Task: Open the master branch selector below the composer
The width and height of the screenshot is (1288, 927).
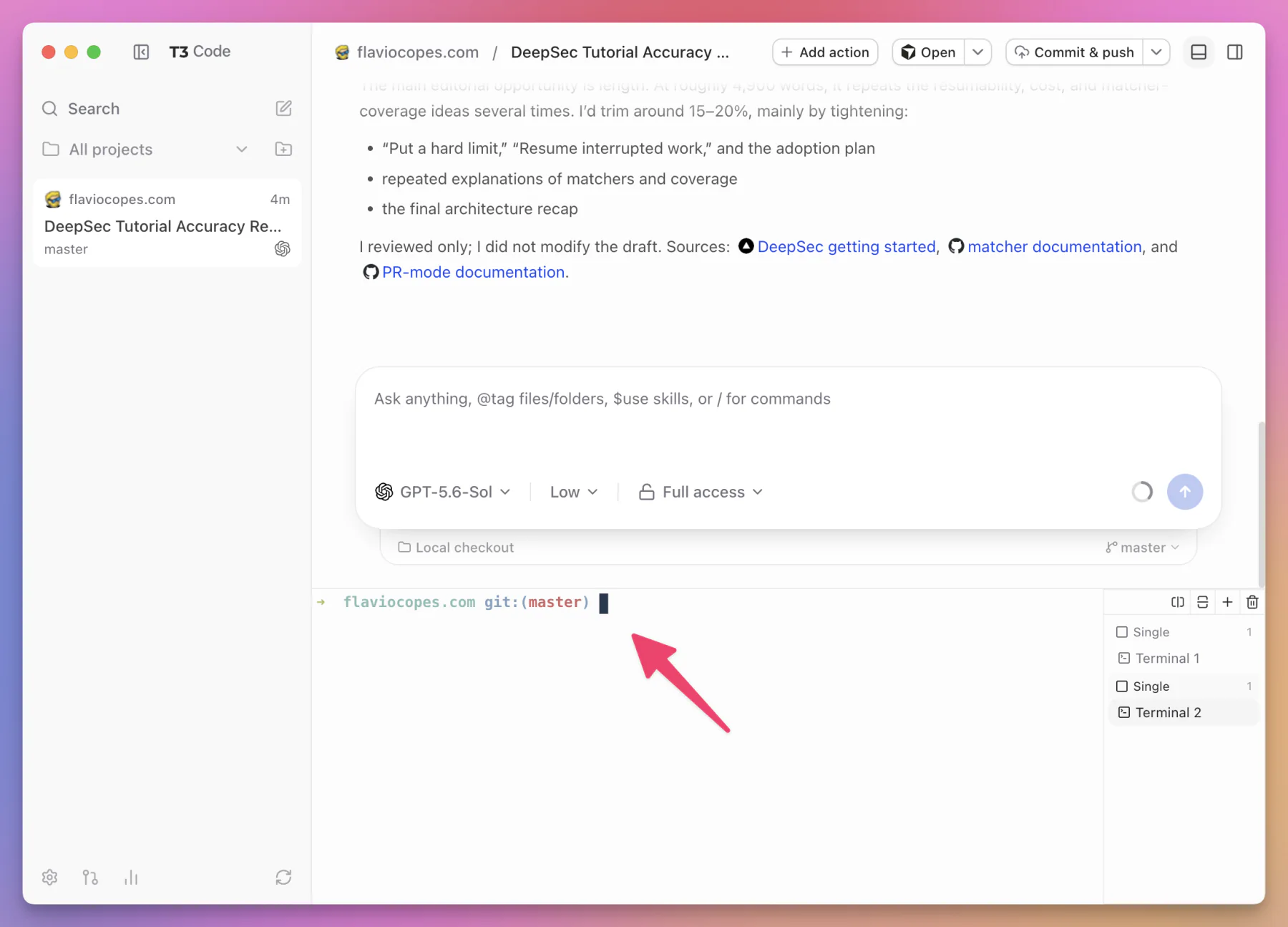Action: tap(1143, 547)
